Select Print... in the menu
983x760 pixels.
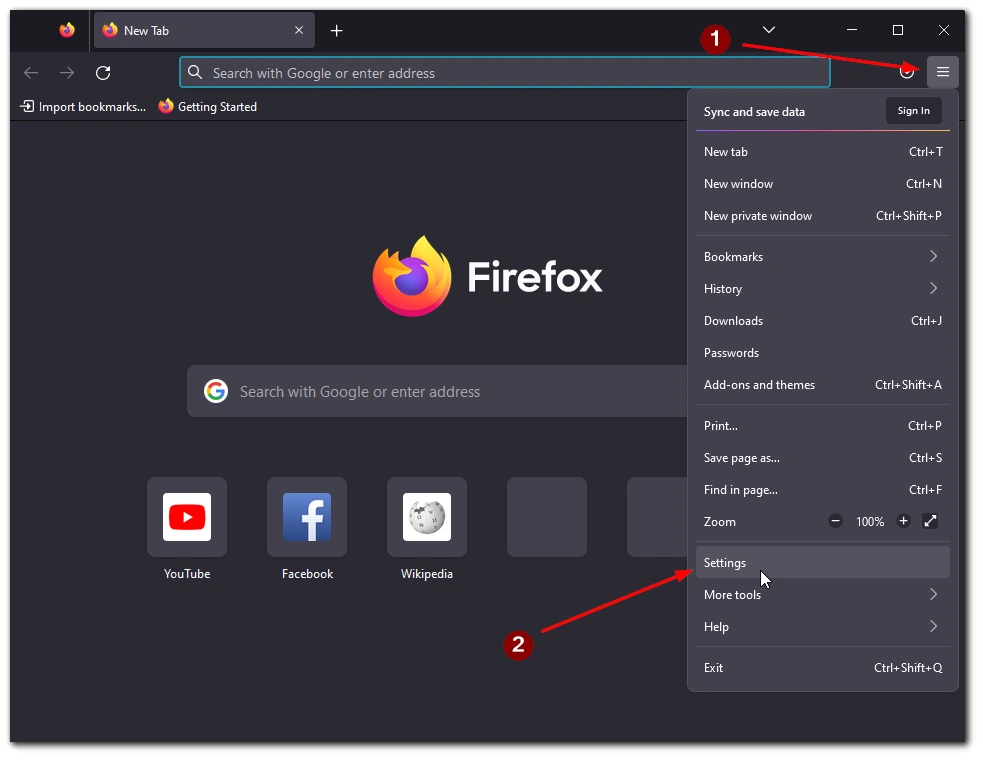(823, 426)
